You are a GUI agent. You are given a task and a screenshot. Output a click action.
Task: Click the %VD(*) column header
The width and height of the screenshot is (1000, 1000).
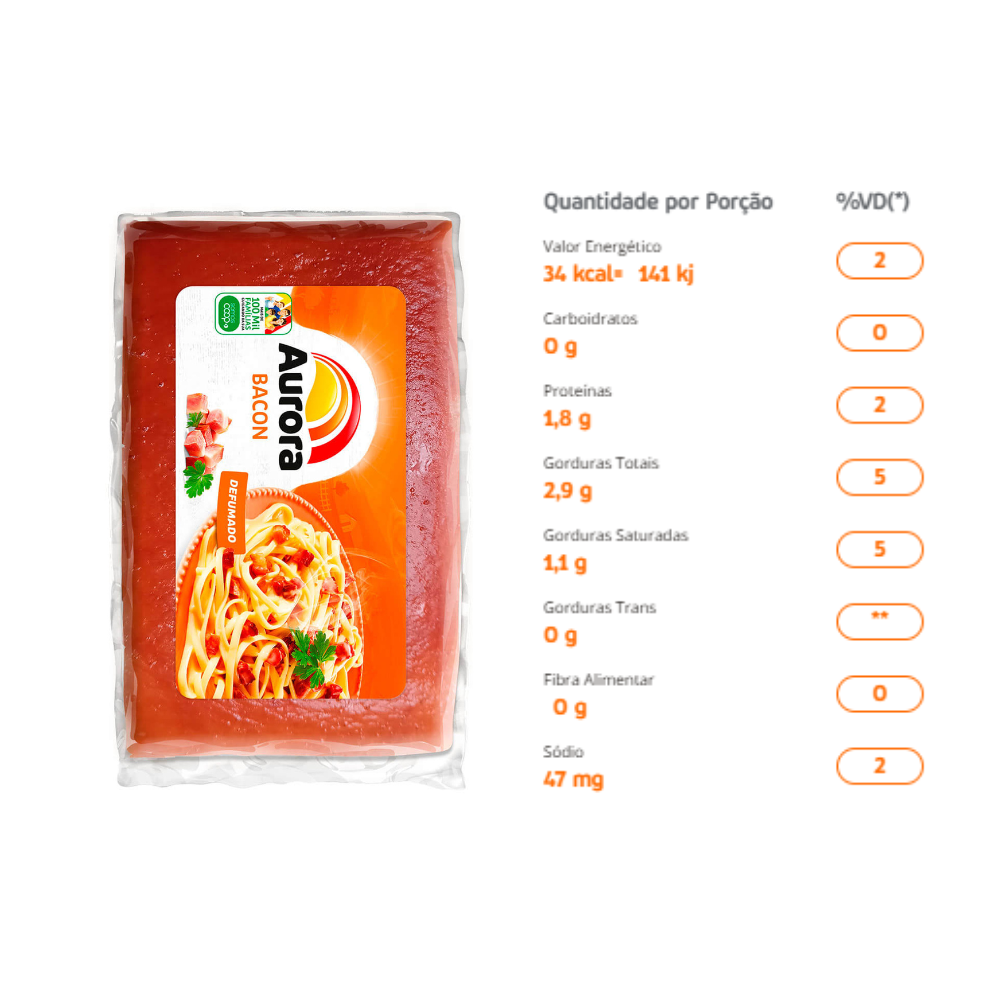tap(872, 202)
